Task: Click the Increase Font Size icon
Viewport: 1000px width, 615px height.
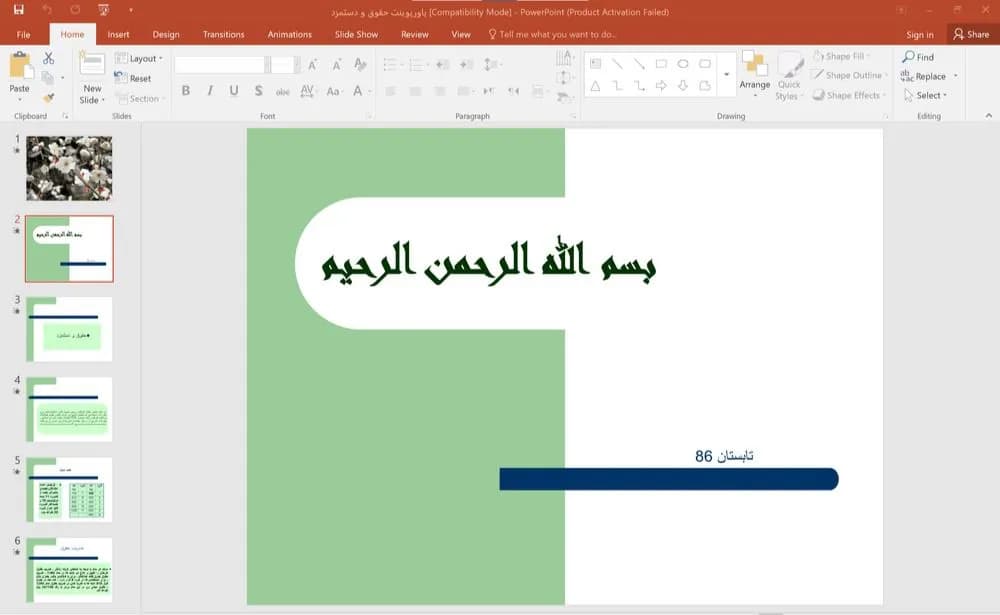Action: pyautogui.click(x=312, y=64)
